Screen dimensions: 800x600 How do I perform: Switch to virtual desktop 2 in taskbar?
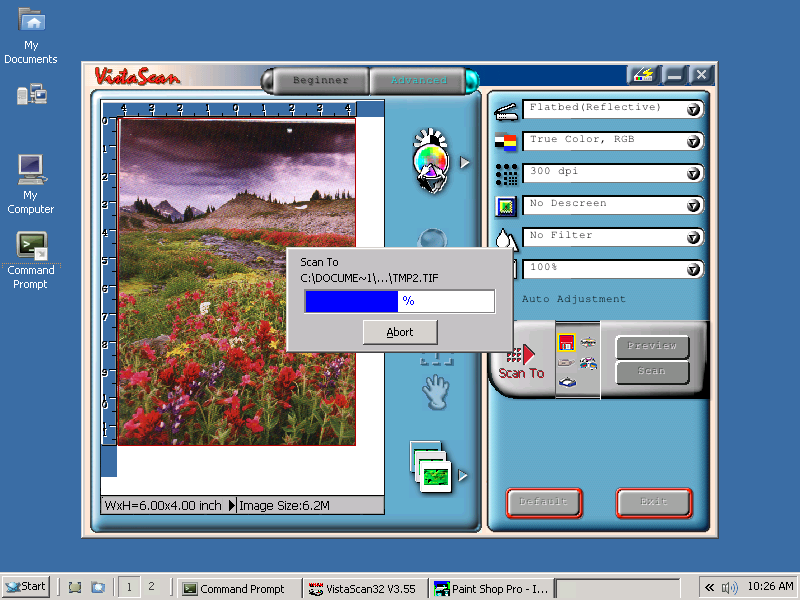[x=151, y=587]
